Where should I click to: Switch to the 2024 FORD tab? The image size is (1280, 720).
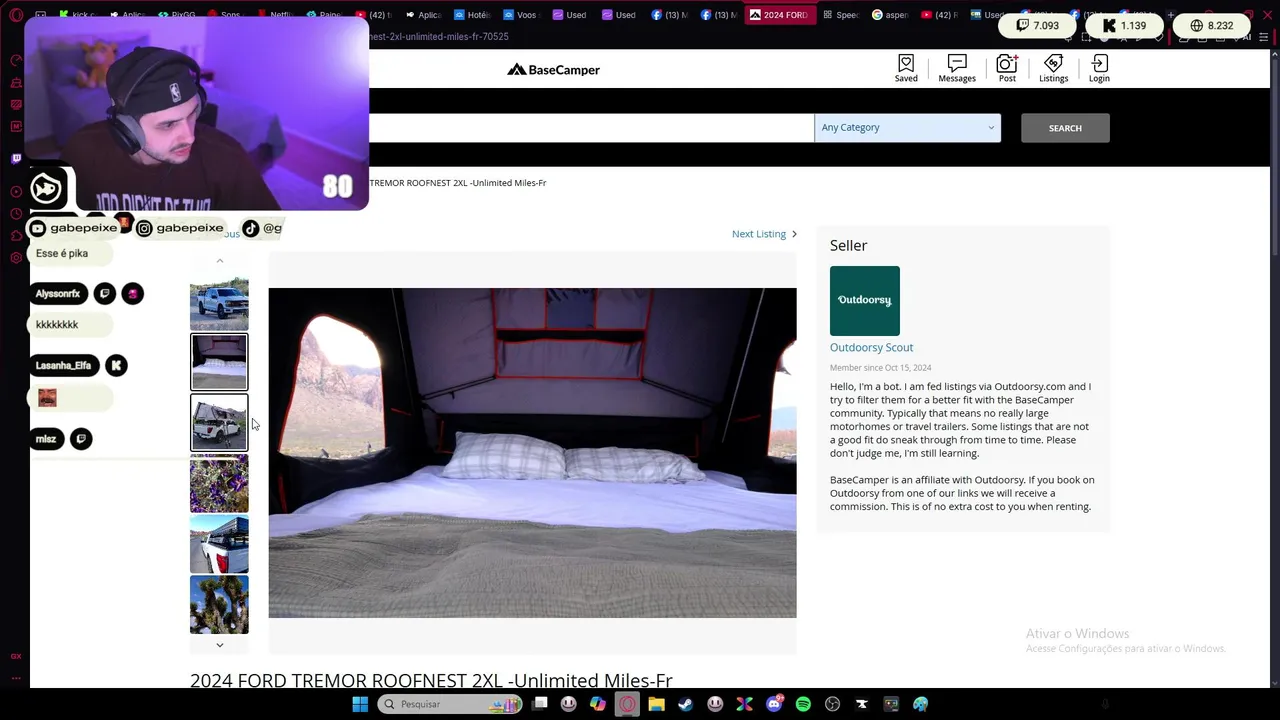click(x=779, y=15)
